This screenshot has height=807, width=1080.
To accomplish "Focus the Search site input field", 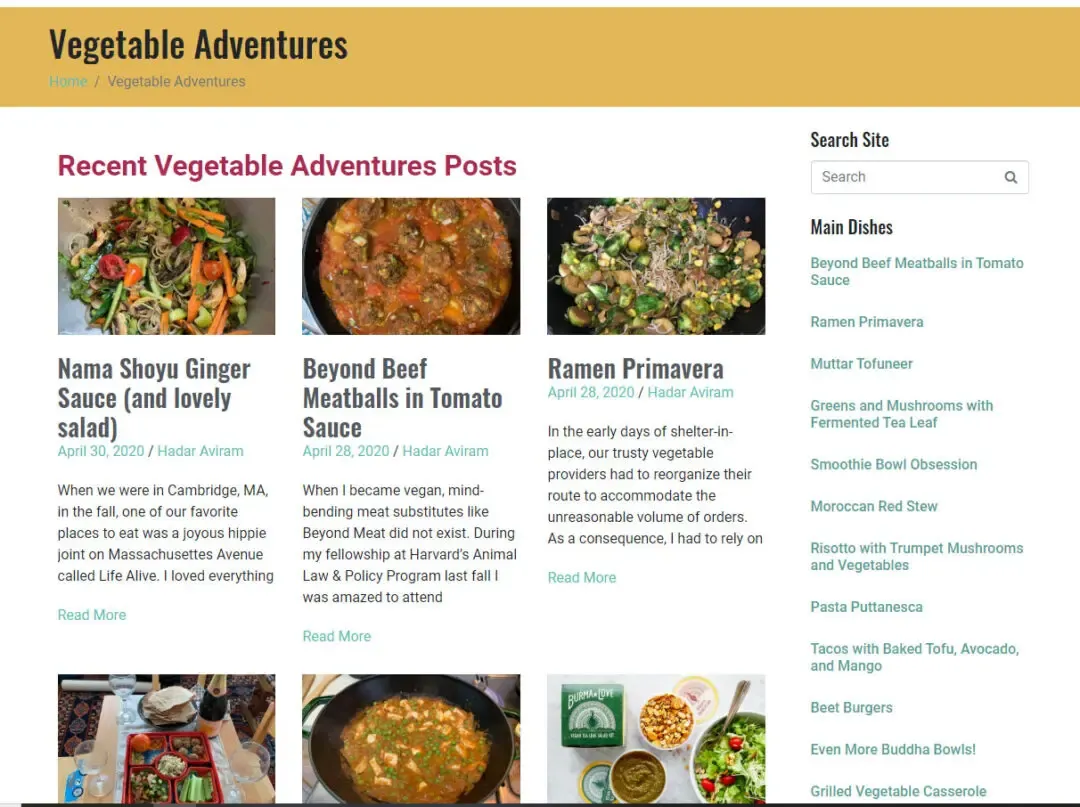I will pos(919,177).
